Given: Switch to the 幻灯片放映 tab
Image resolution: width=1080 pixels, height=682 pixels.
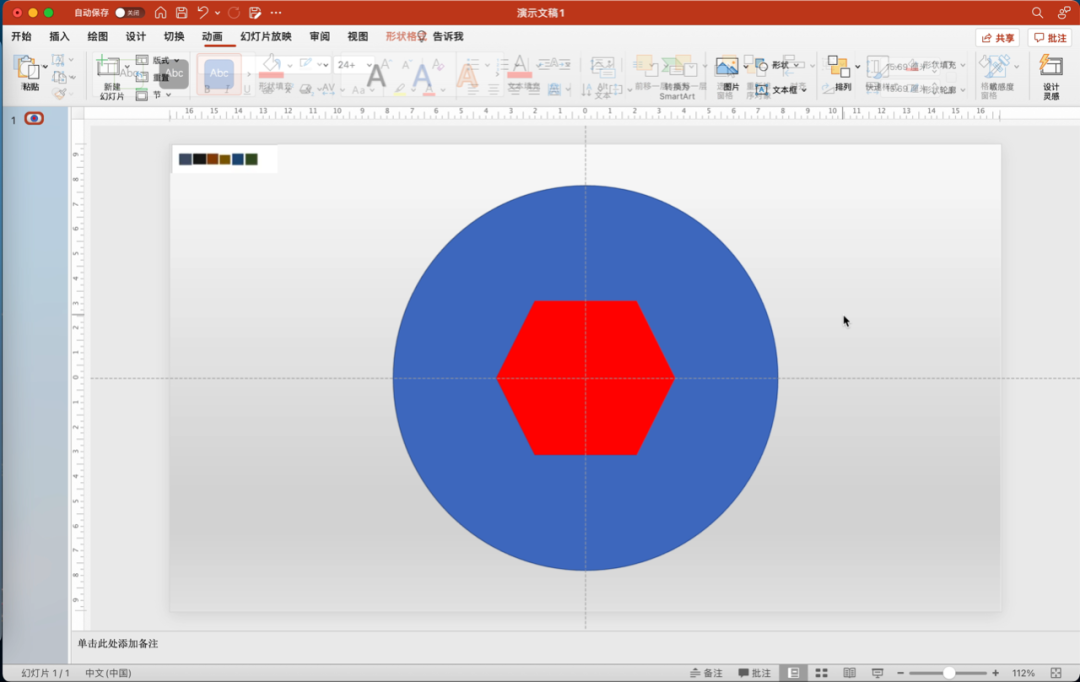Looking at the screenshot, I should click(x=266, y=37).
